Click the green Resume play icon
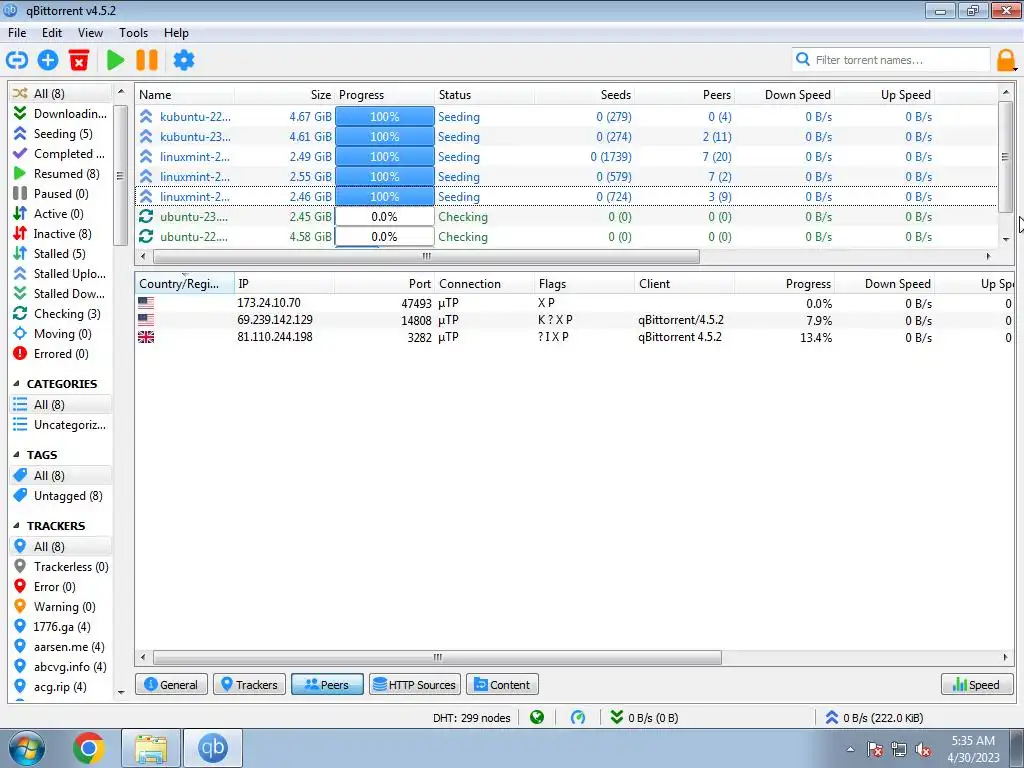The height and width of the screenshot is (768, 1024). point(116,60)
